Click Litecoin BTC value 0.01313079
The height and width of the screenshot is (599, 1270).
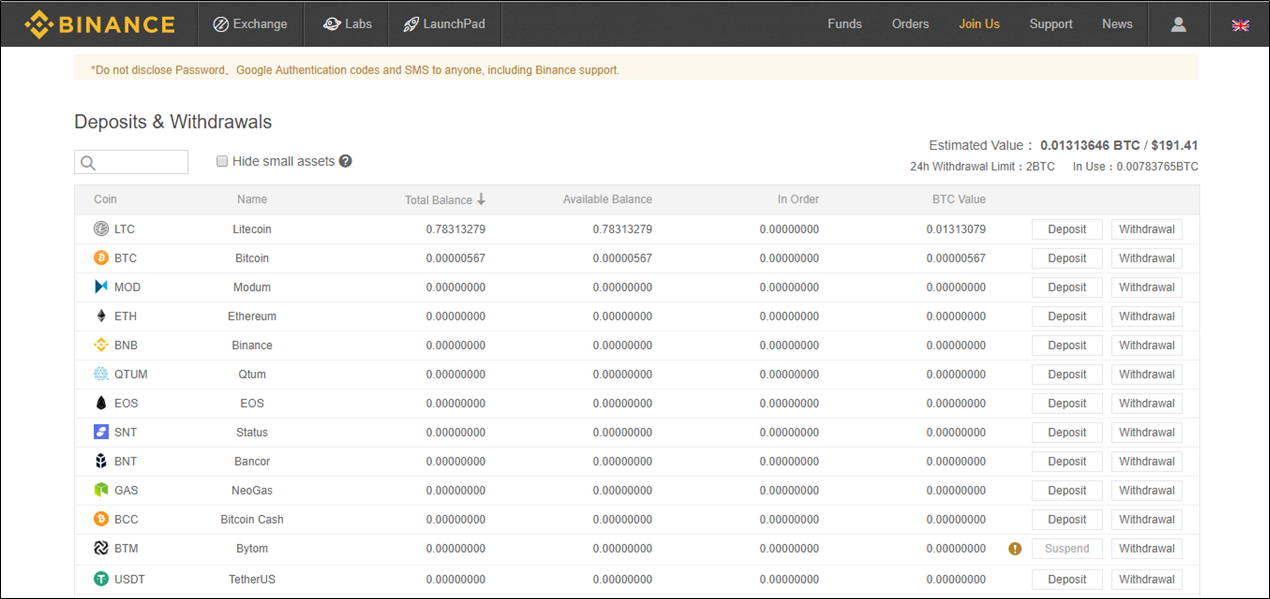956,229
